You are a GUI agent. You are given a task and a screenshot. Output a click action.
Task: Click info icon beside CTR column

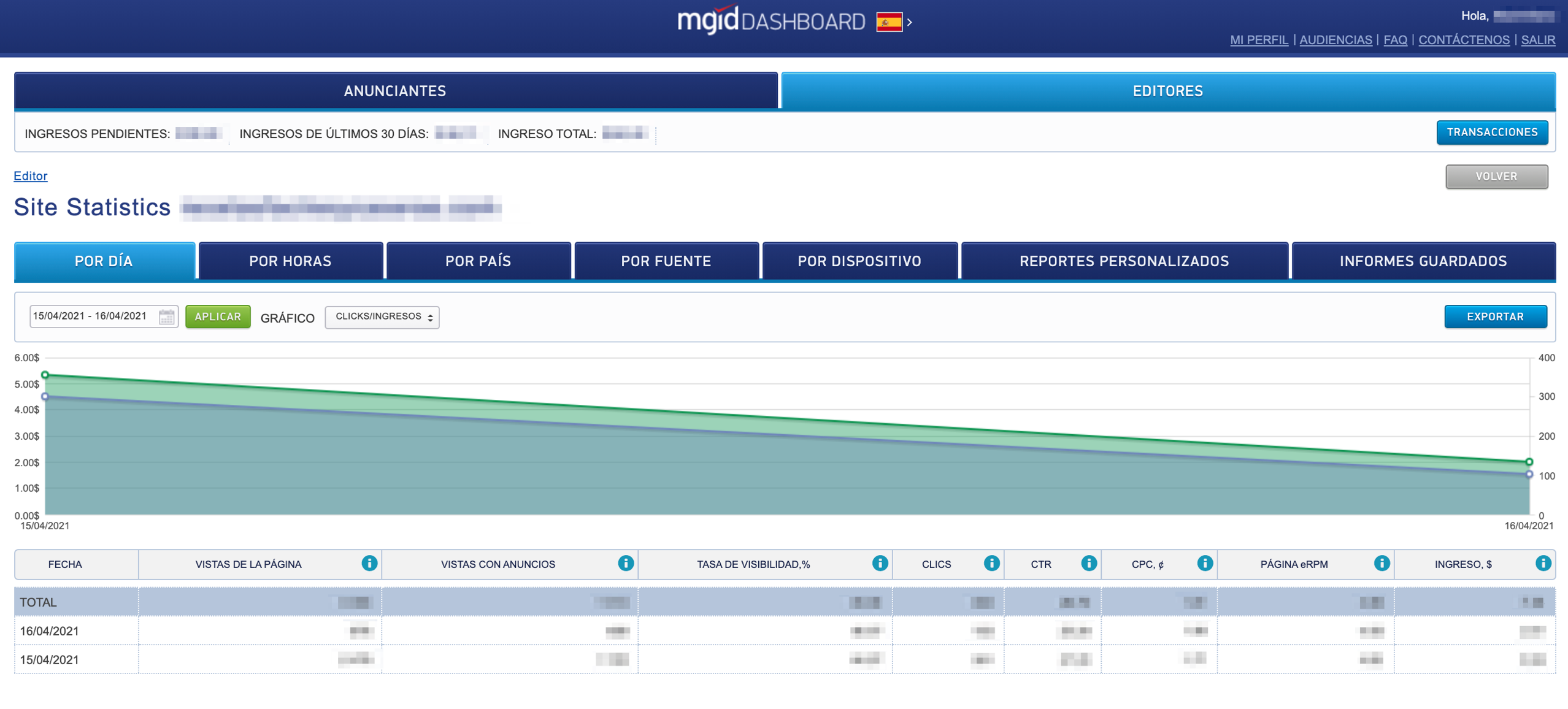coord(1088,563)
